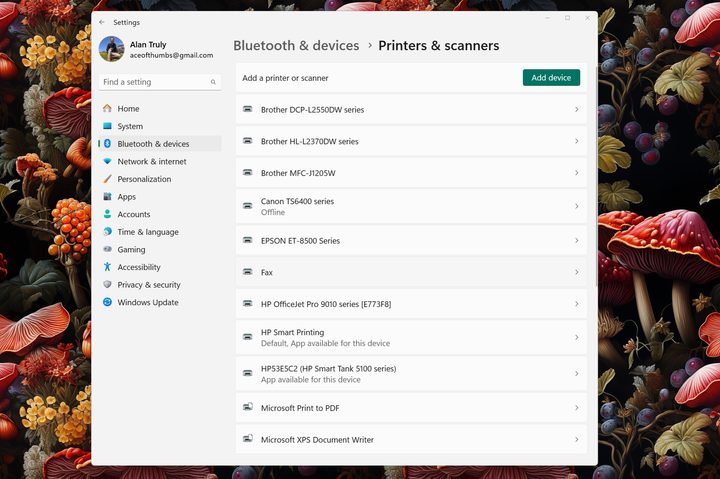The width and height of the screenshot is (720, 479).
Task: Open the Home settings page
Action: pyautogui.click(x=160, y=108)
